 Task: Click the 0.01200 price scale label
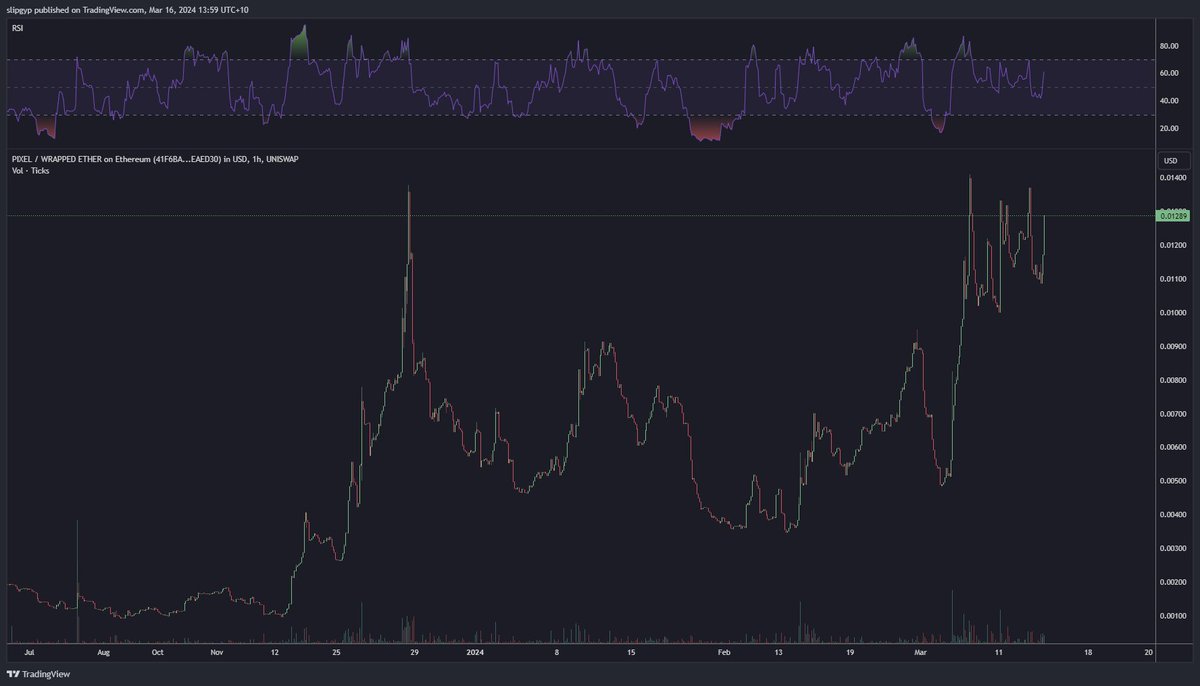coord(1172,245)
